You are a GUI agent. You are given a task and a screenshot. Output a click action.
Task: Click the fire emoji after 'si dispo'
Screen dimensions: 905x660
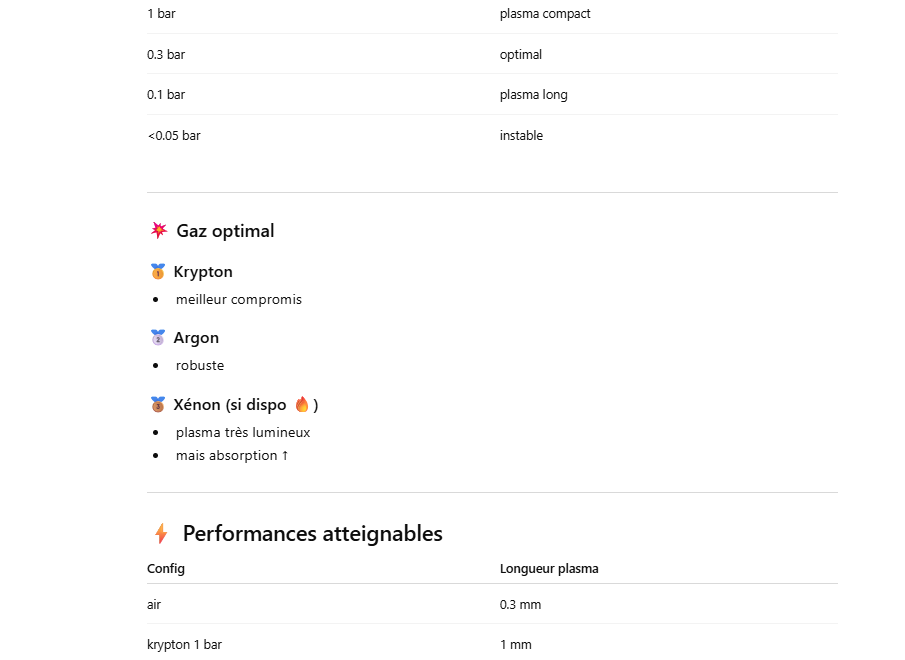click(x=302, y=405)
